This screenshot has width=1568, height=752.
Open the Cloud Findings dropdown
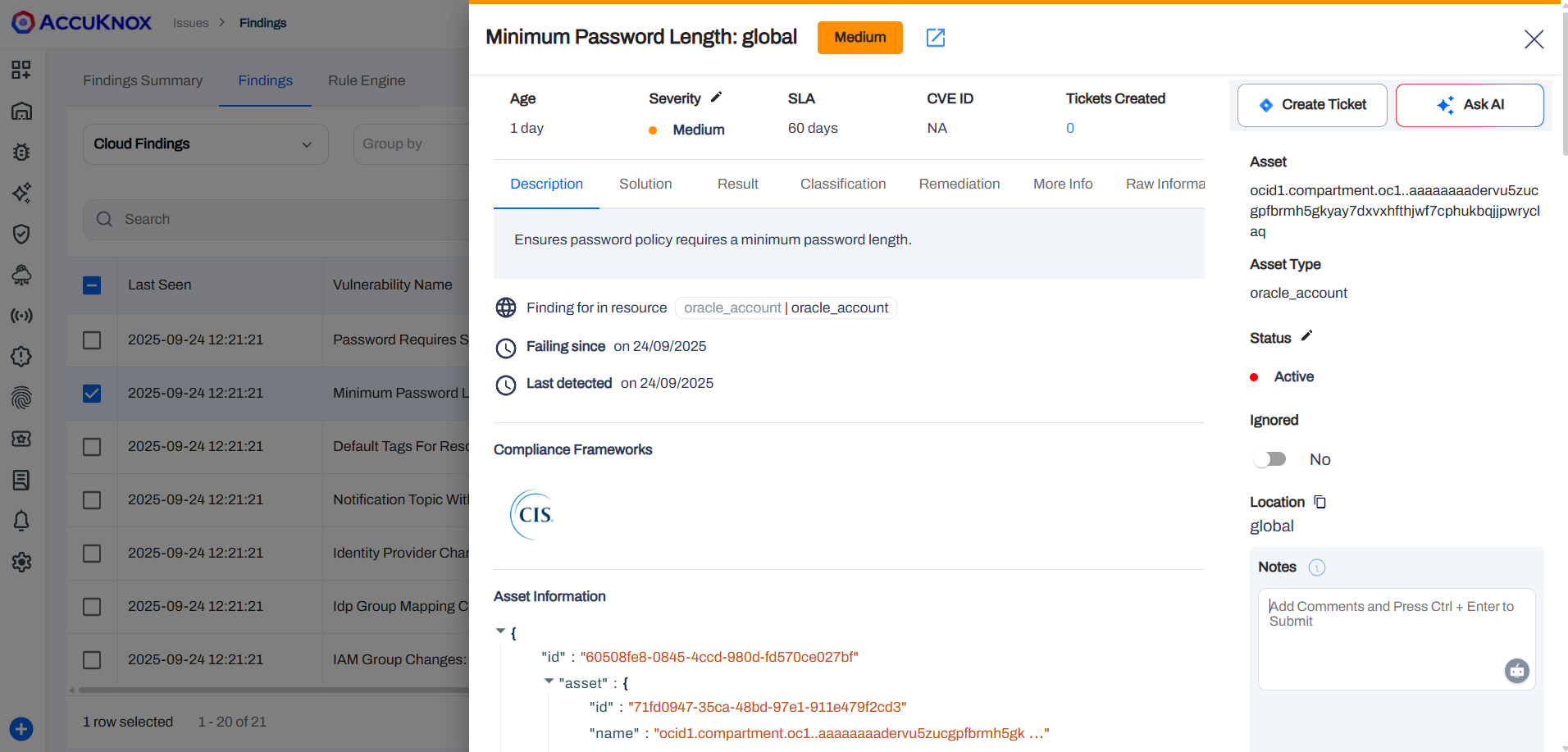click(x=205, y=144)
